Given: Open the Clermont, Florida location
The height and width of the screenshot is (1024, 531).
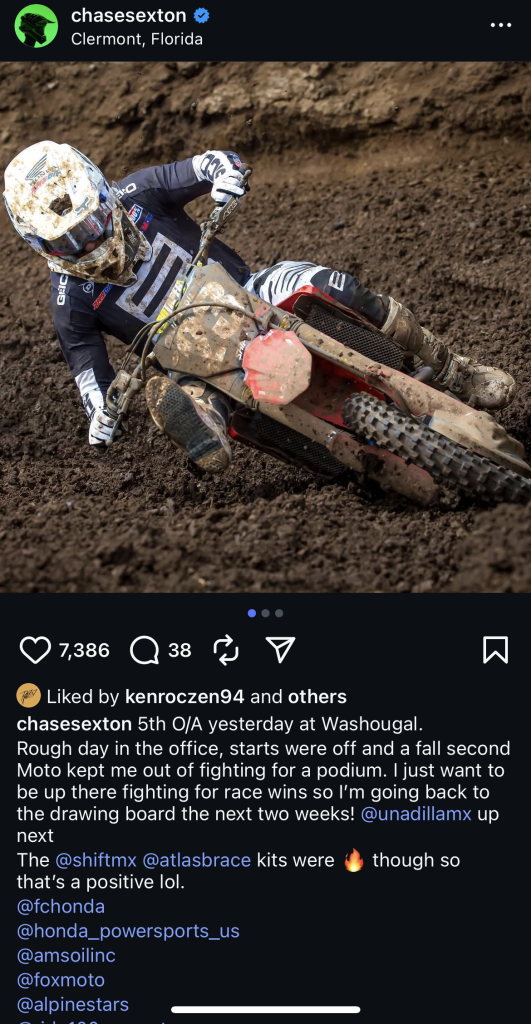Looking at the screenshot, I should pyautogui.click(x=137, y=39).
